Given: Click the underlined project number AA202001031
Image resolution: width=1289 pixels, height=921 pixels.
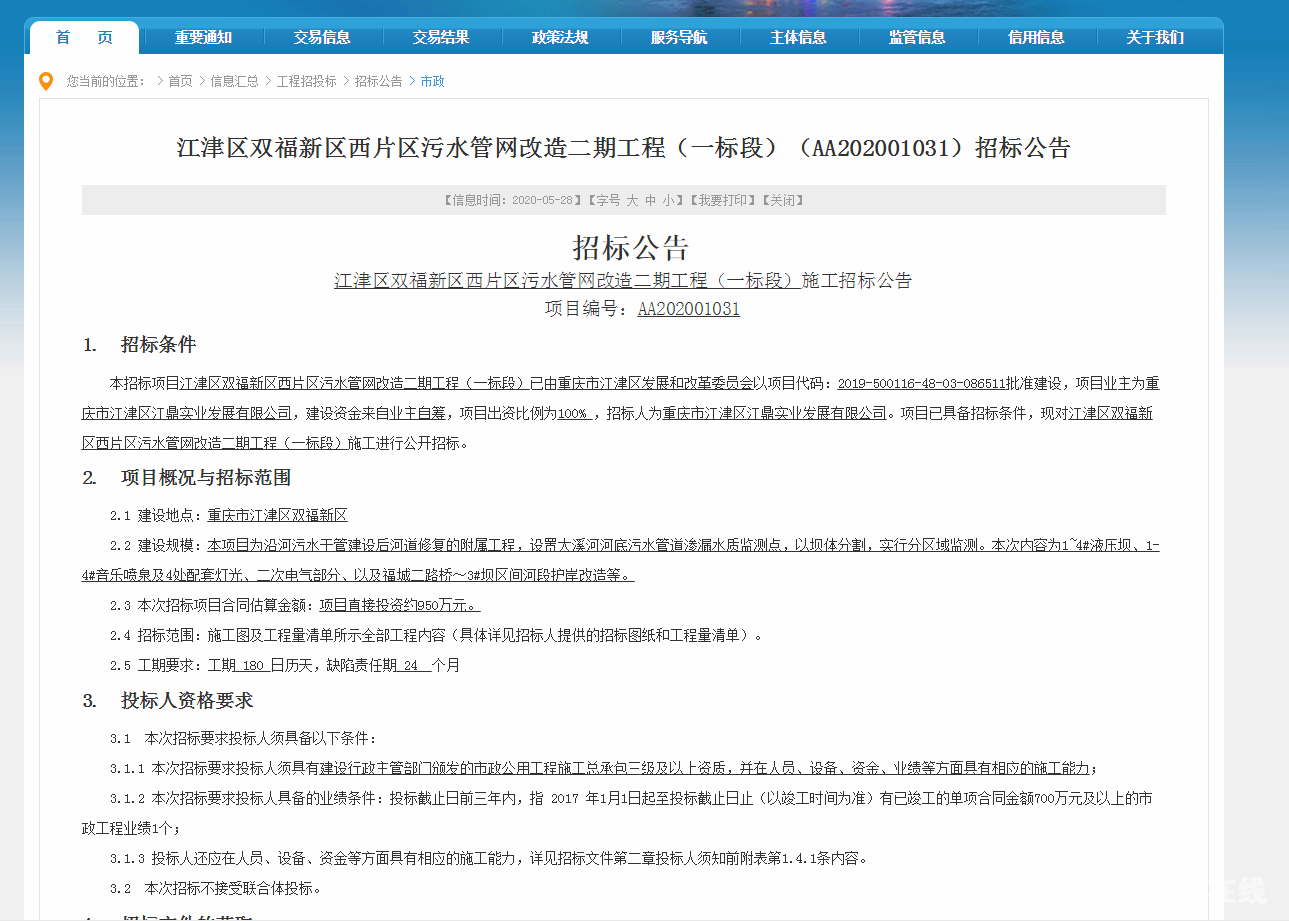Looking at the screenshot, I should (x=689, y=309).
